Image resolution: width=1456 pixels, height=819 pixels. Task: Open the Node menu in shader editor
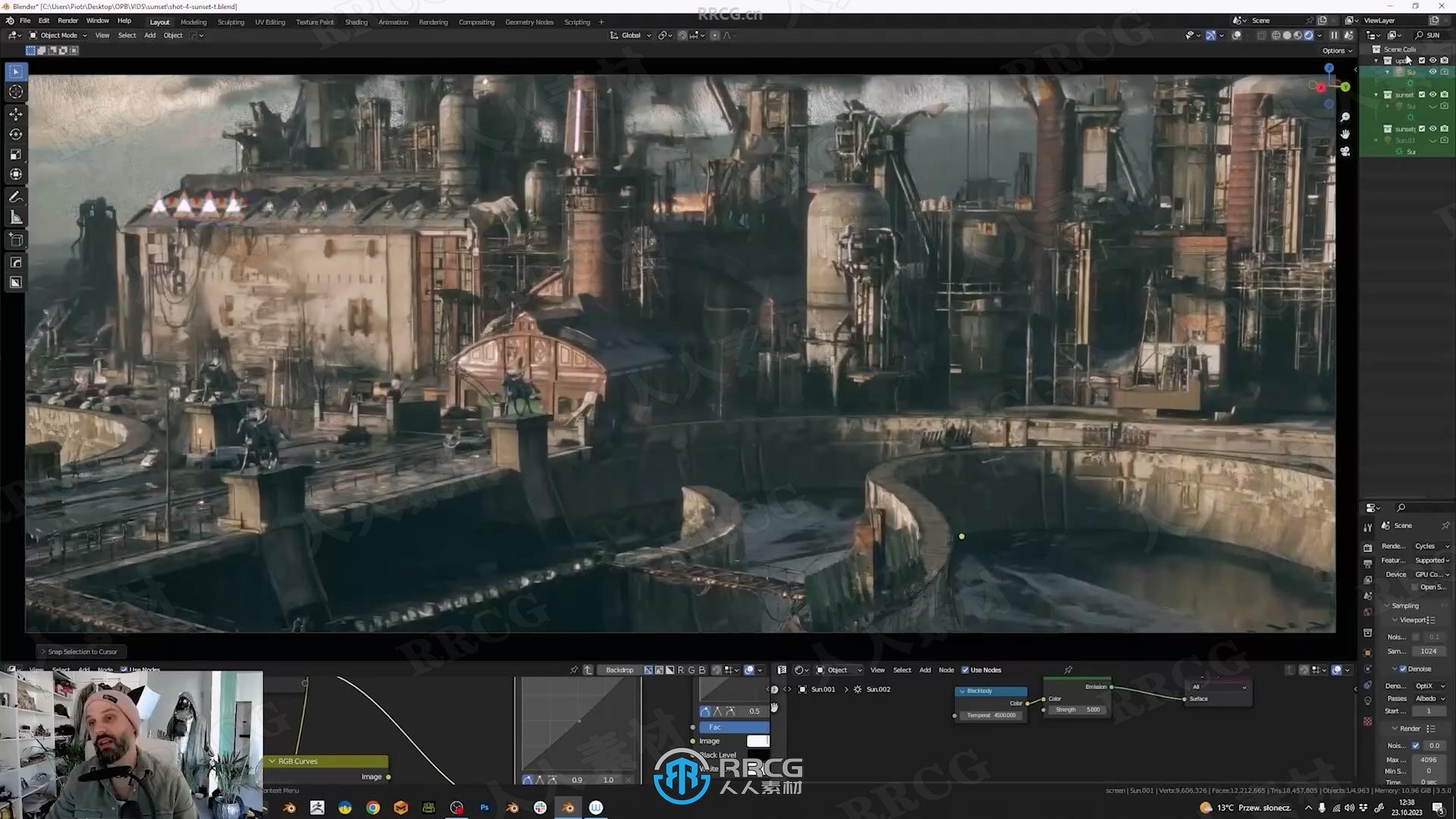tap(946, 670)
